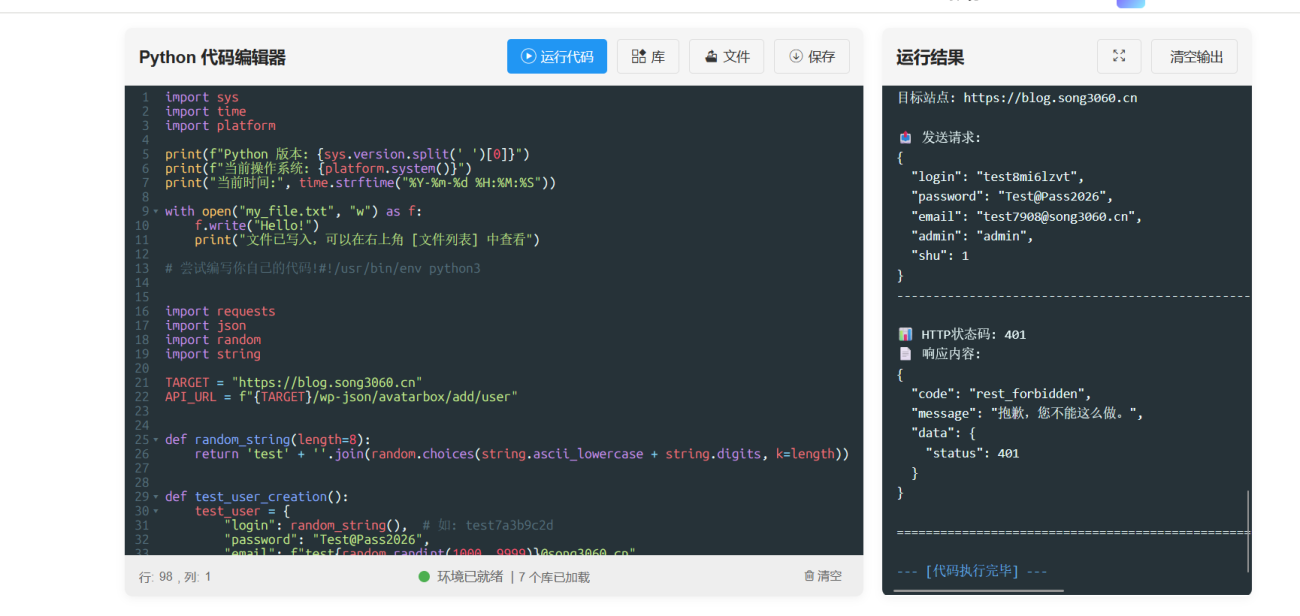Image resolution: width=1300 pixels, height=616 pixels.
Task: Open the 库 libraries button
Action: click(648, 57)
